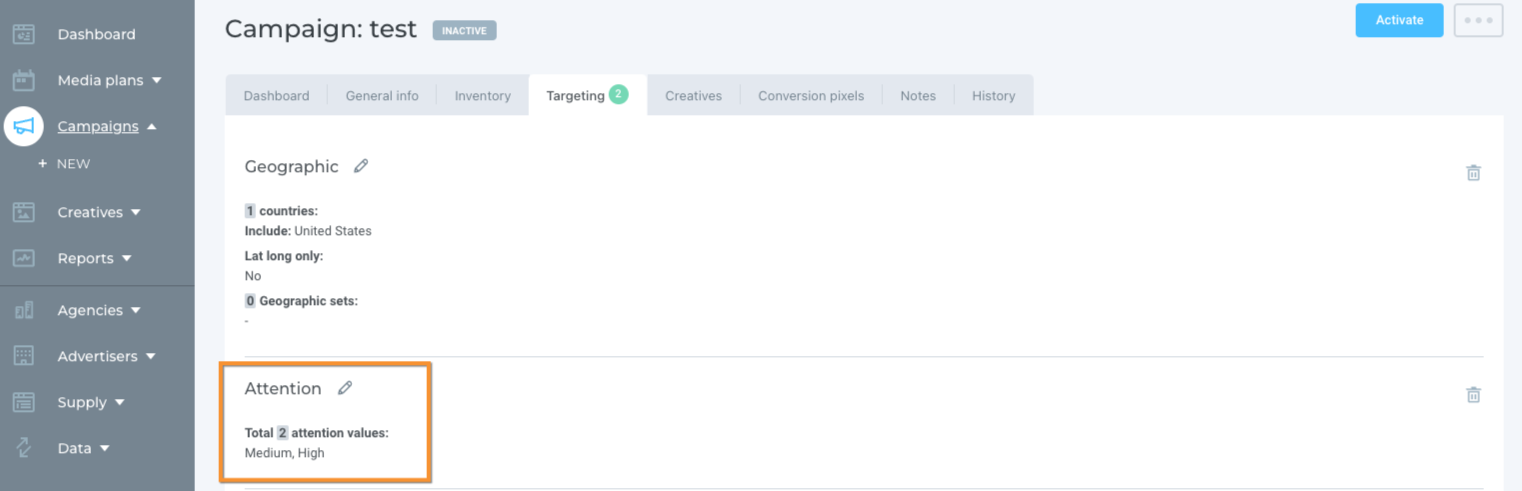Click the Activate button
This screenshot has width=1522, height=491.
1399,20
